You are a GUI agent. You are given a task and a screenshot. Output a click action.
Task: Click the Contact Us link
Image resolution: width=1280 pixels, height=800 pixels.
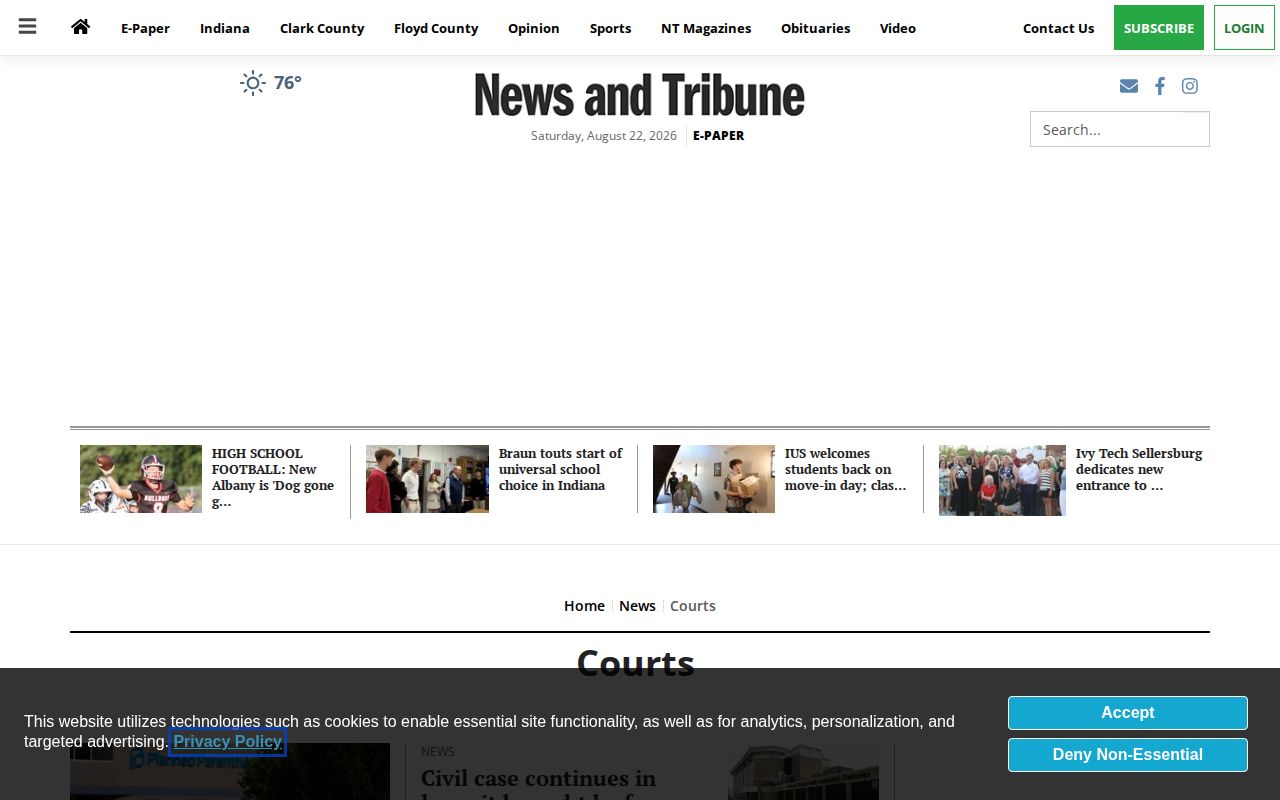coord(1058,28)
